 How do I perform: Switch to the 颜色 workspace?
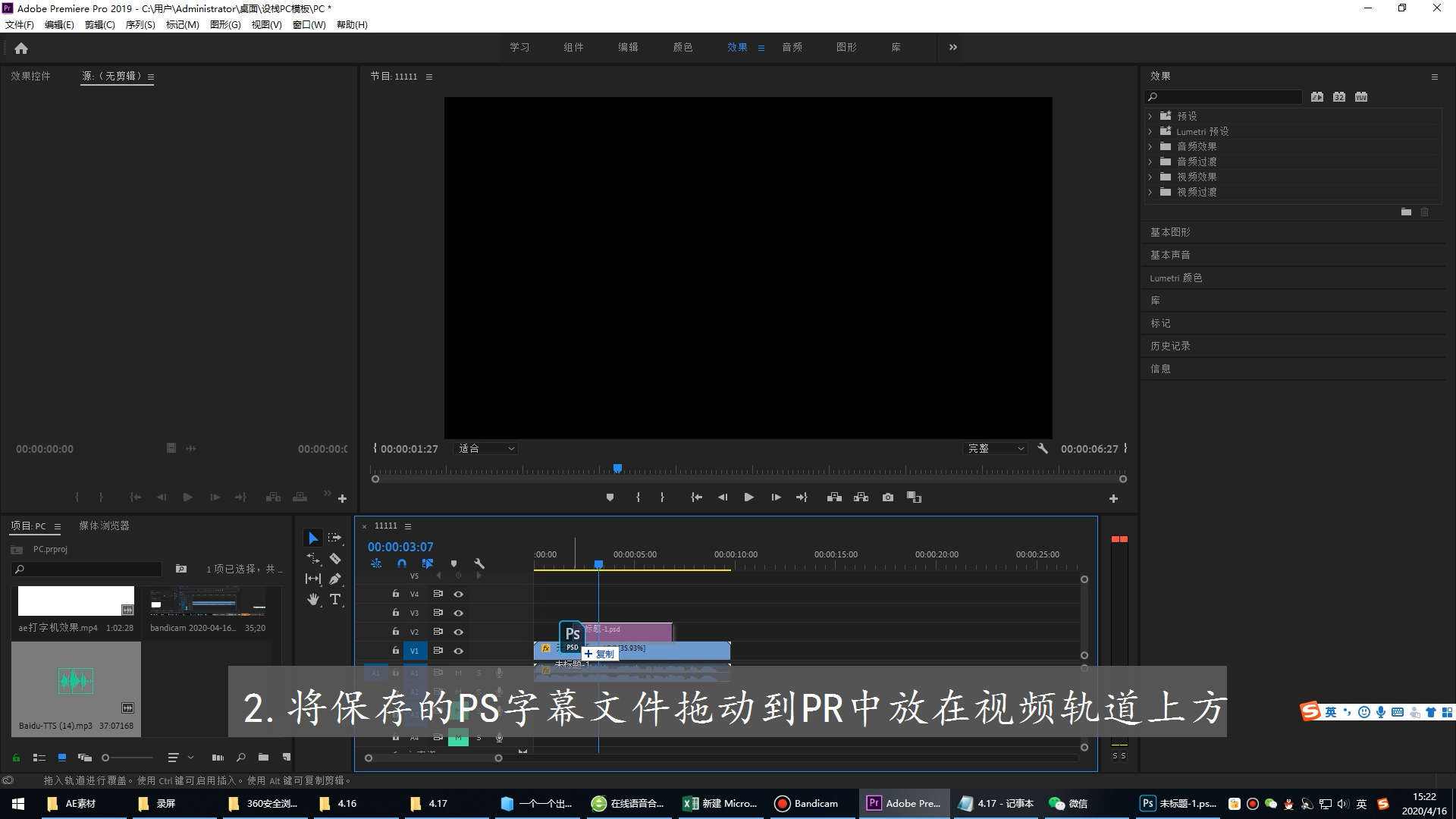pyautogui.click(x=682, y=47)
